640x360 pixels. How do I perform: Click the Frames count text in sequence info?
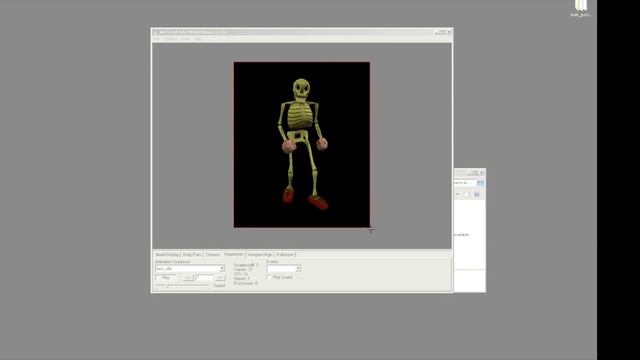tap(244, 269)
